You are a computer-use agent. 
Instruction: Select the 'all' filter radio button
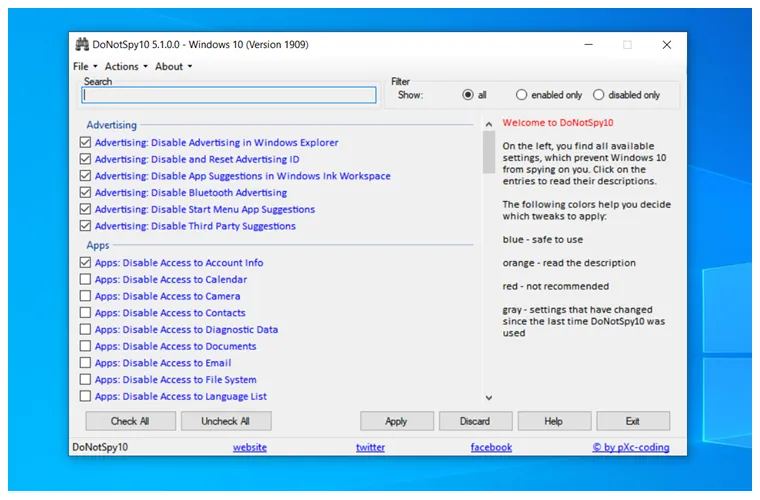(x=468, y=95)
